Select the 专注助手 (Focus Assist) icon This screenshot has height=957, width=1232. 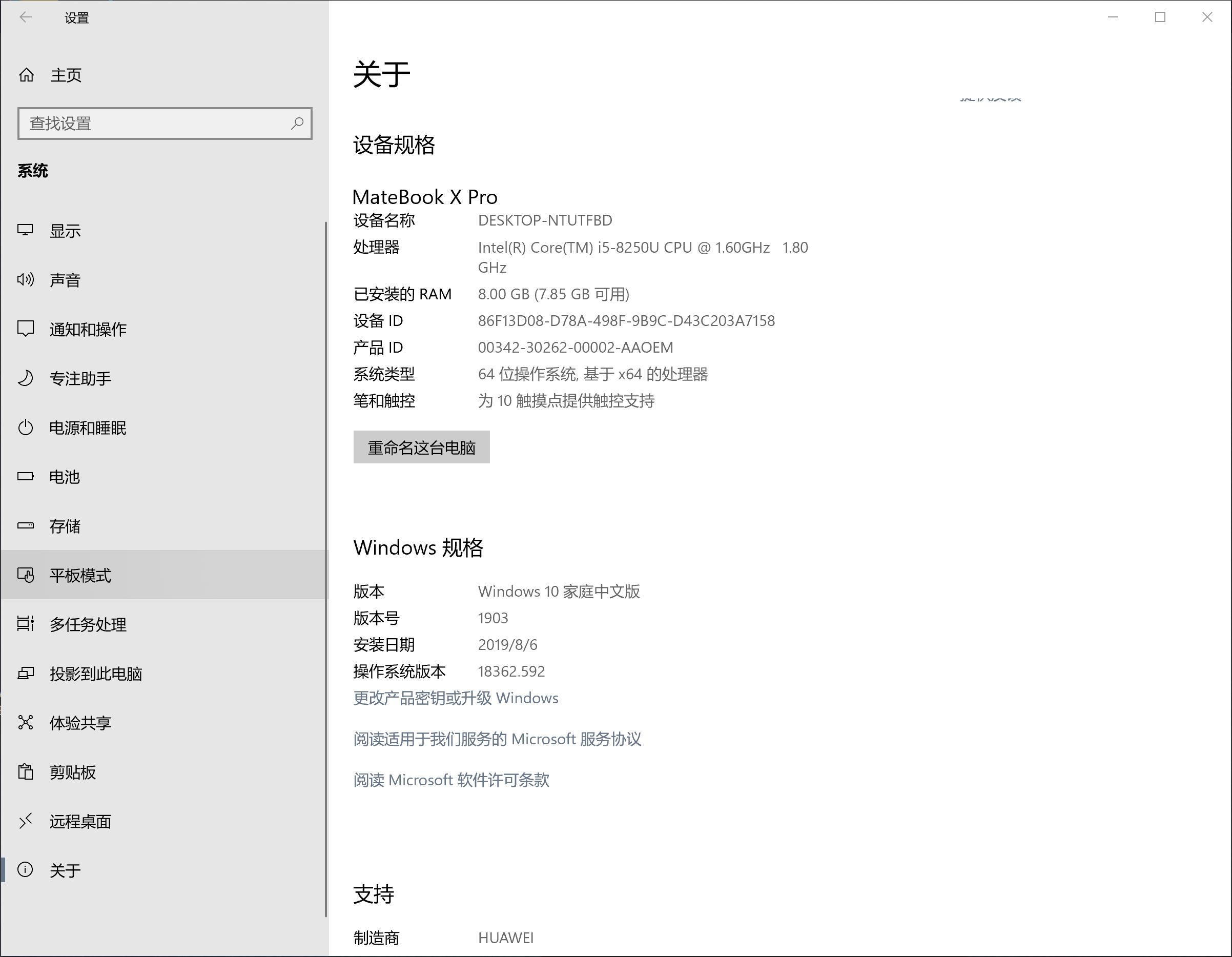click(x=26, y=378)
